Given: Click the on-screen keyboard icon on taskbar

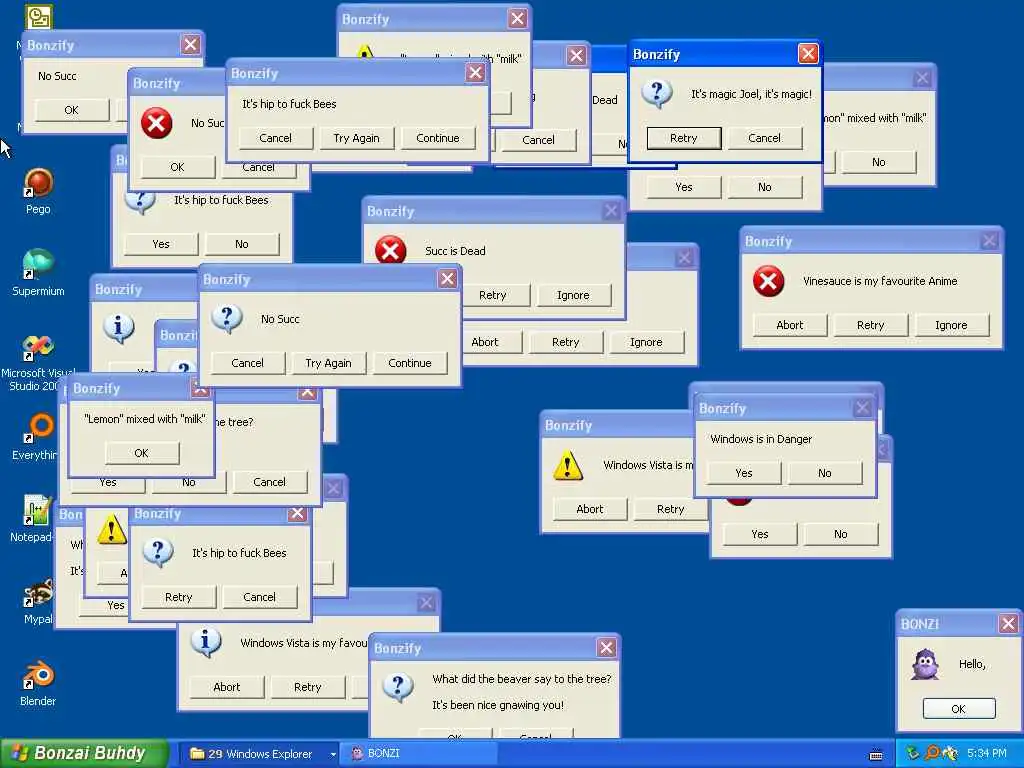Looking at the screenshot, I should tap(876, 754).
